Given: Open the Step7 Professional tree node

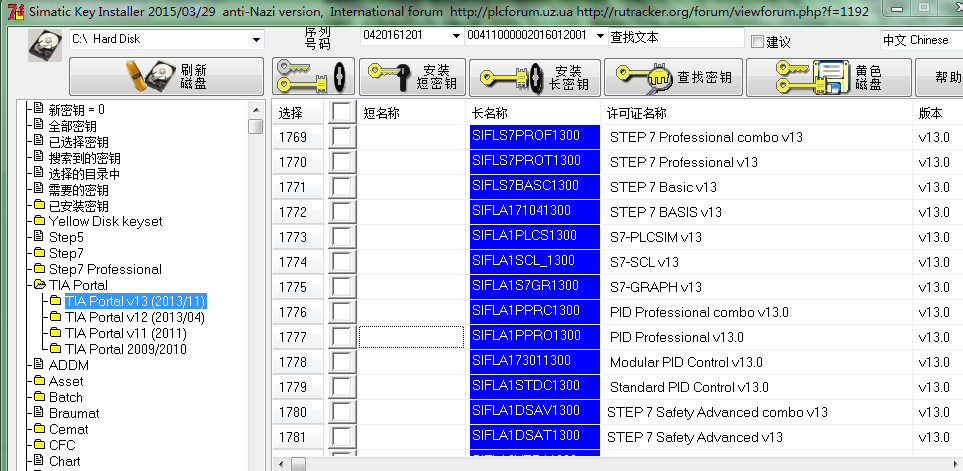Looking at the screenshot, I should (105, 269).
